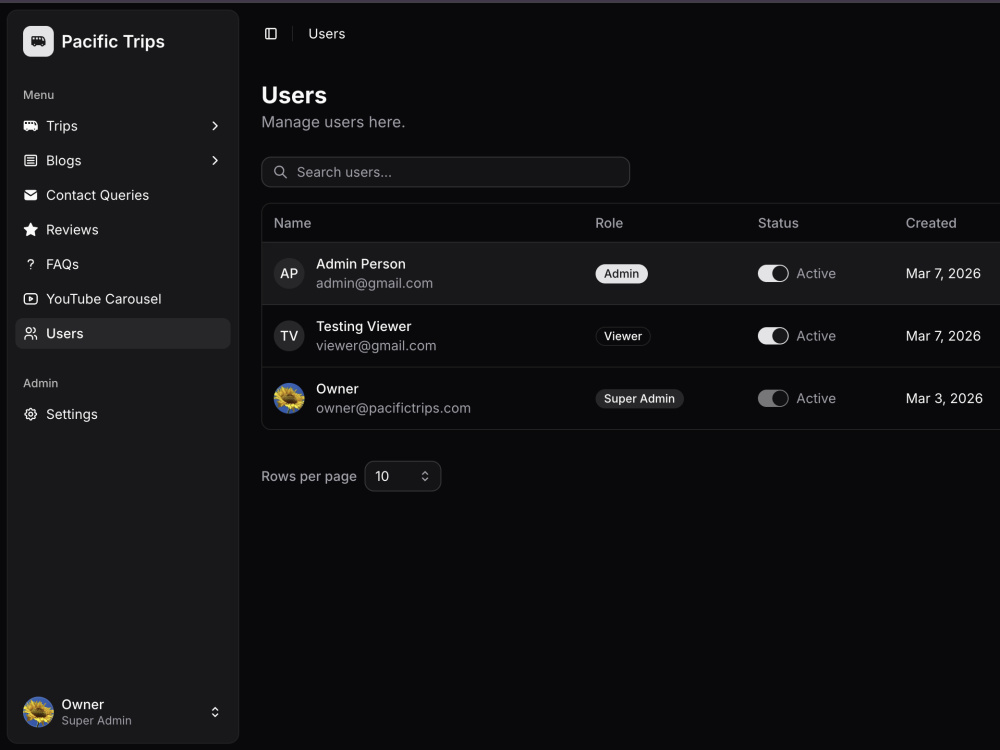
Task: Click Owner name in sidebar footer
Action: pyautogui.click(x=83, y=705)
